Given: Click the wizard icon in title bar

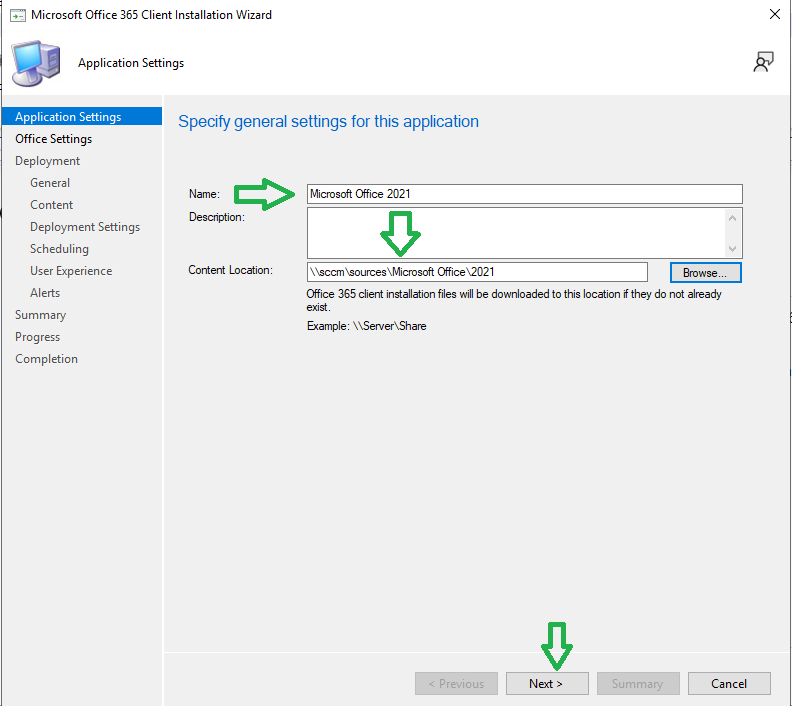Looking at the screenshot, I should [x=18, y=16].
